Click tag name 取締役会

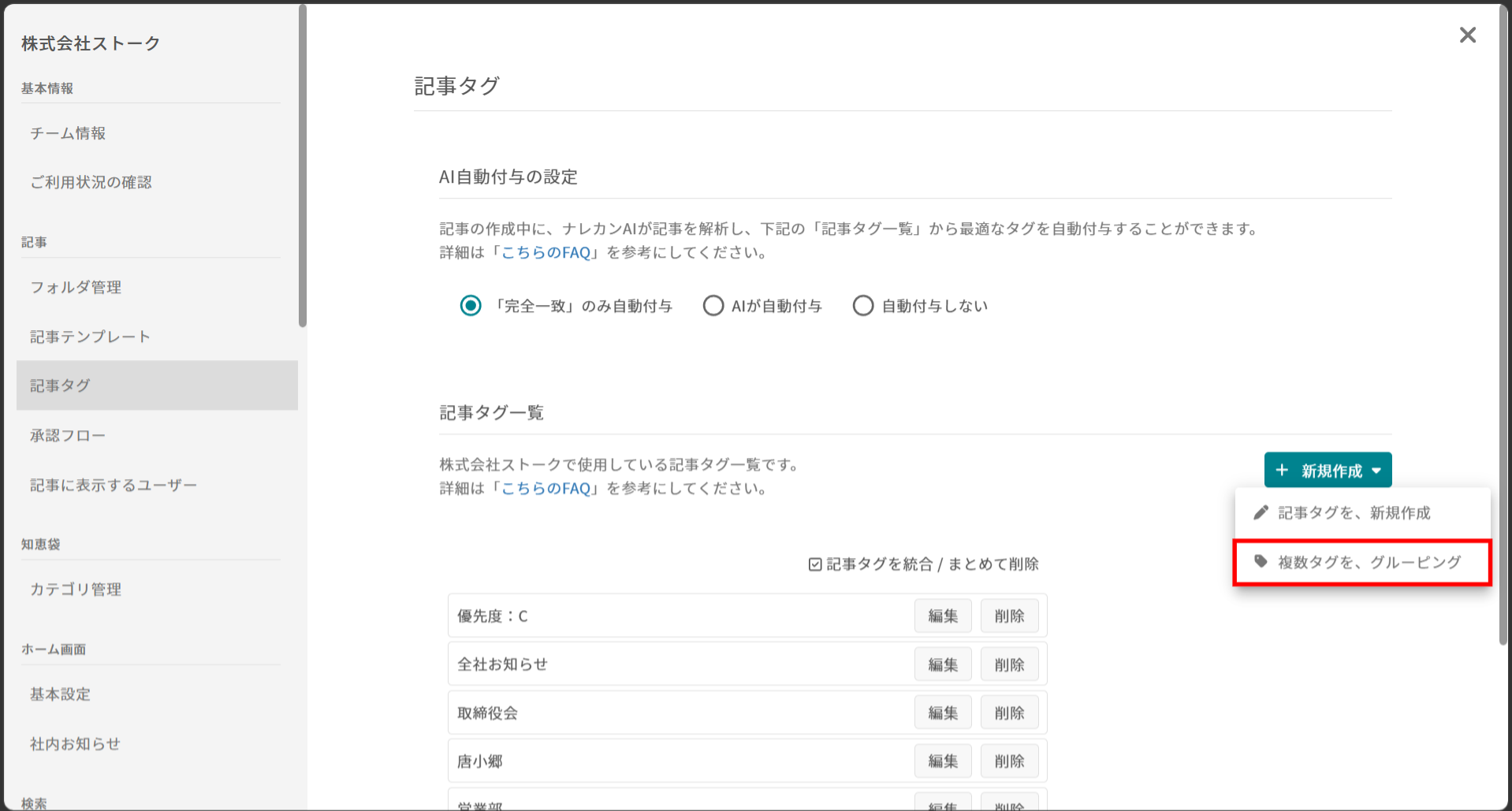pos(487,713)
